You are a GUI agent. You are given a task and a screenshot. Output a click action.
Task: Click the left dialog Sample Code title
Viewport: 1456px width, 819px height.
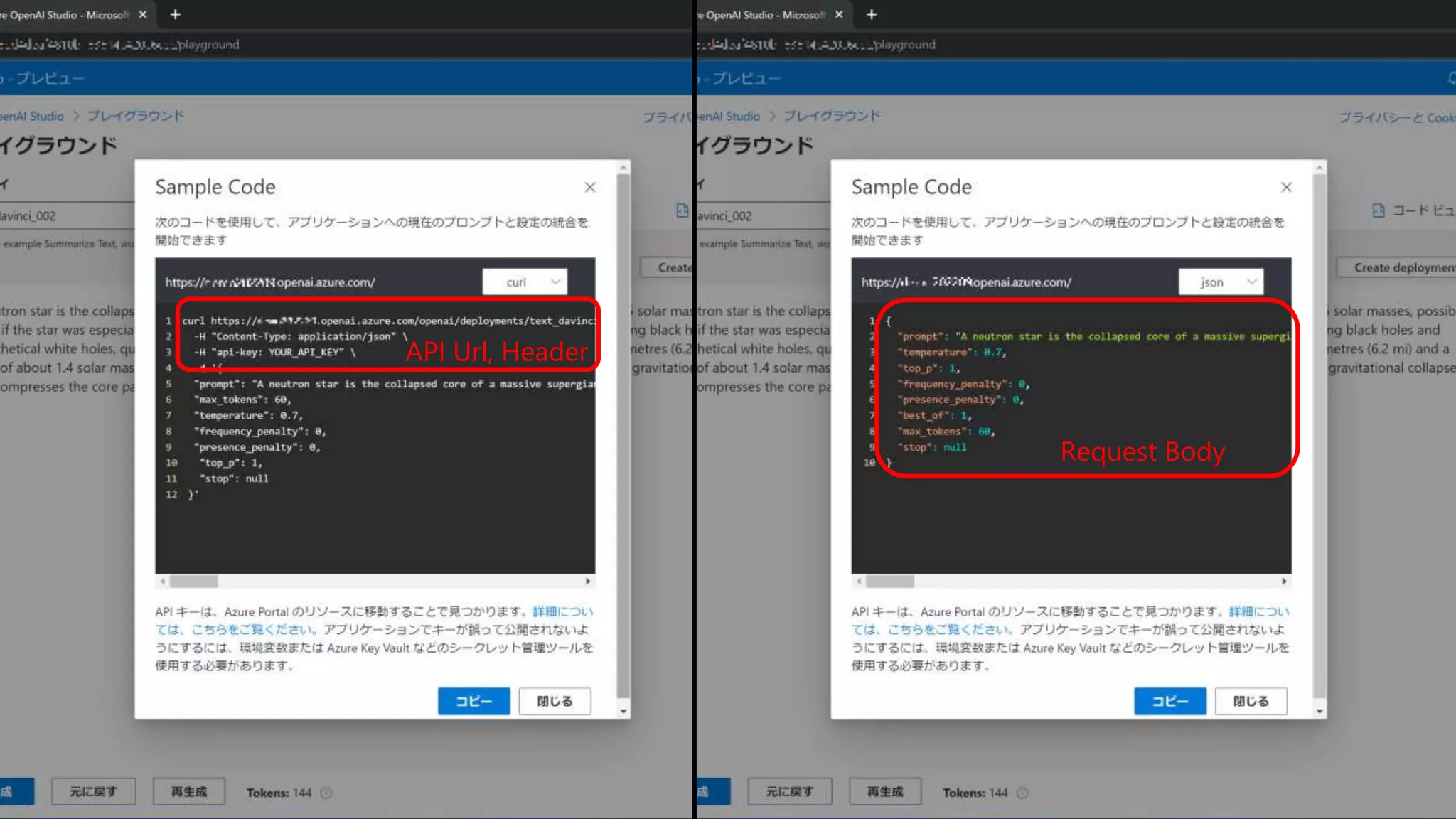(215, 187)
